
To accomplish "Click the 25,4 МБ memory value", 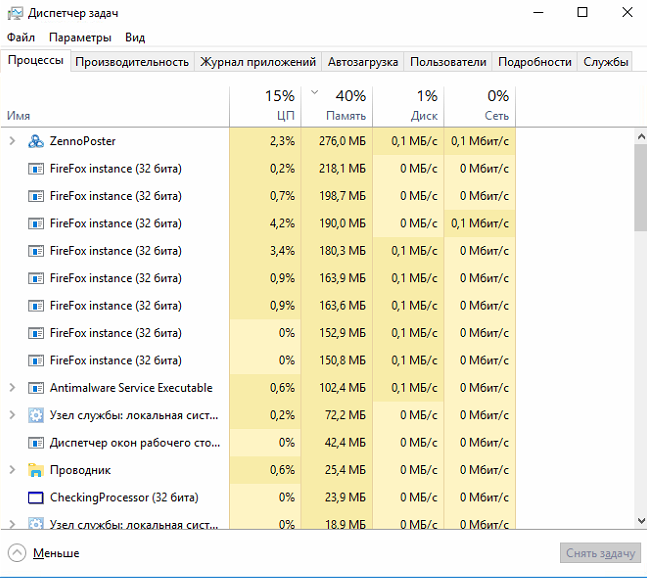I will pyautogui.click(x=345, y=470).
